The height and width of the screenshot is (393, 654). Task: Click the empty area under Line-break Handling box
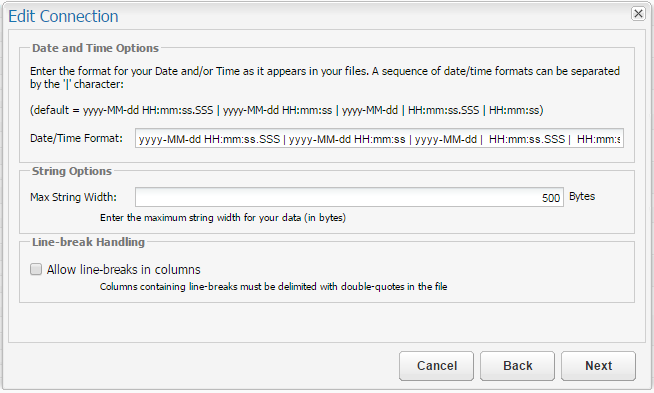click(327, 322)
